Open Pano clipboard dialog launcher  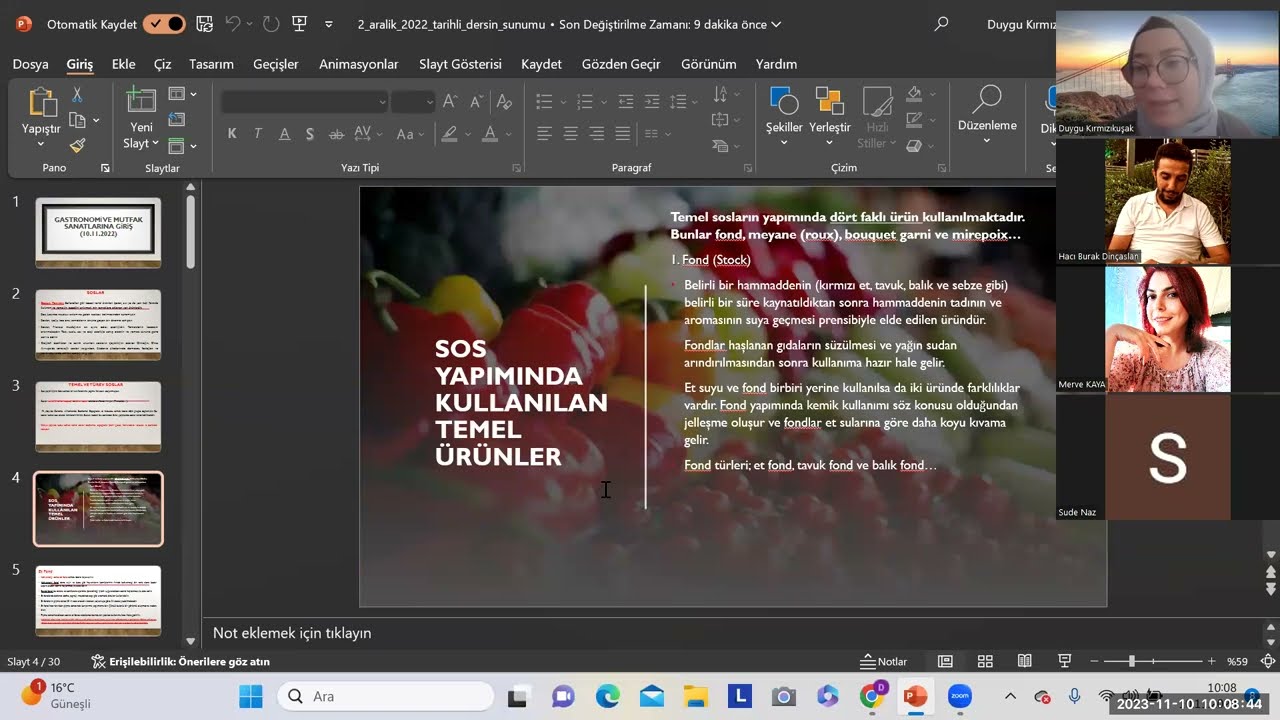pyautogui.click(x=105, y=168)
